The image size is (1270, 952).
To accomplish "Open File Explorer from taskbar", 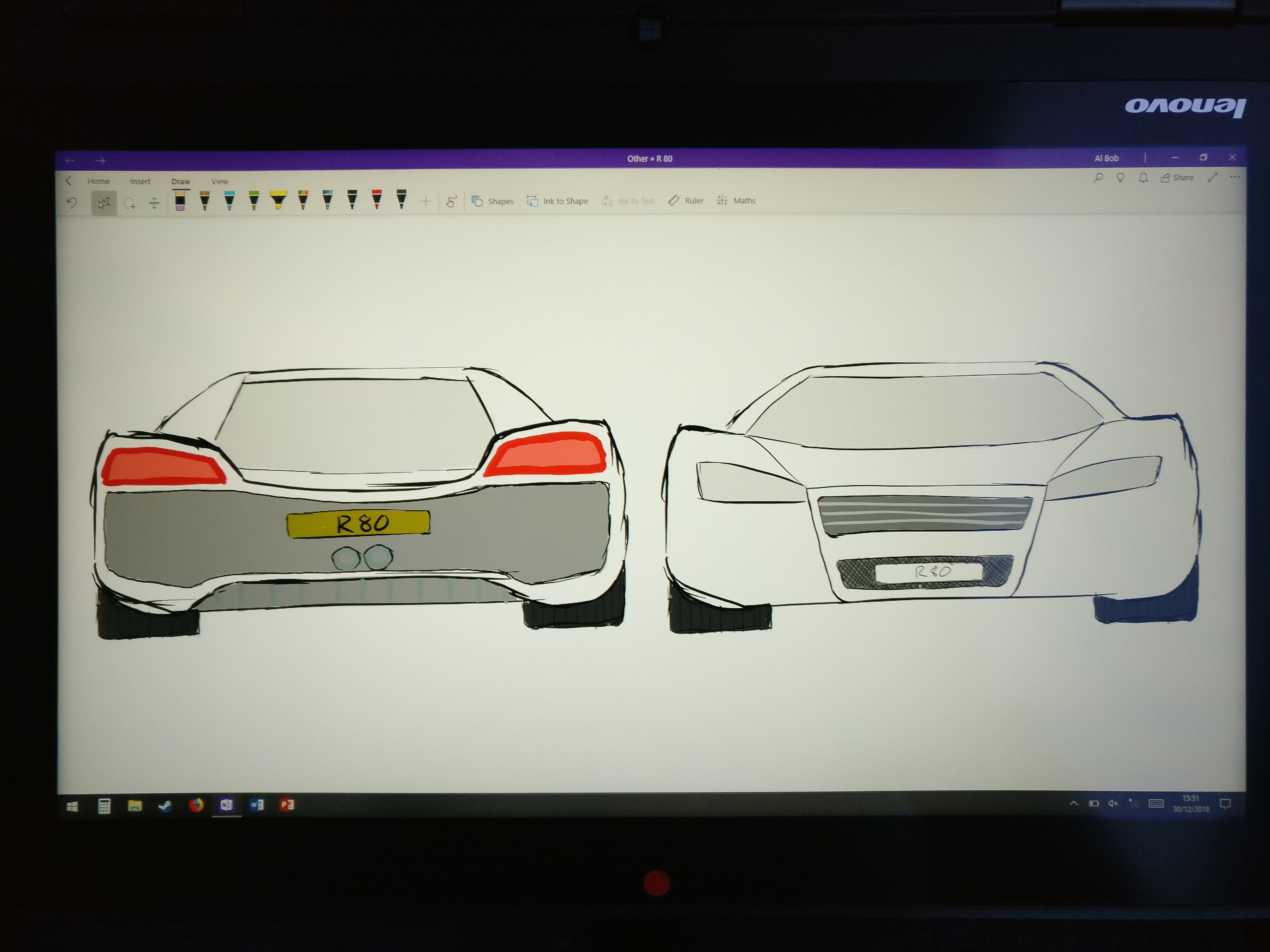I will coord(134,806).
